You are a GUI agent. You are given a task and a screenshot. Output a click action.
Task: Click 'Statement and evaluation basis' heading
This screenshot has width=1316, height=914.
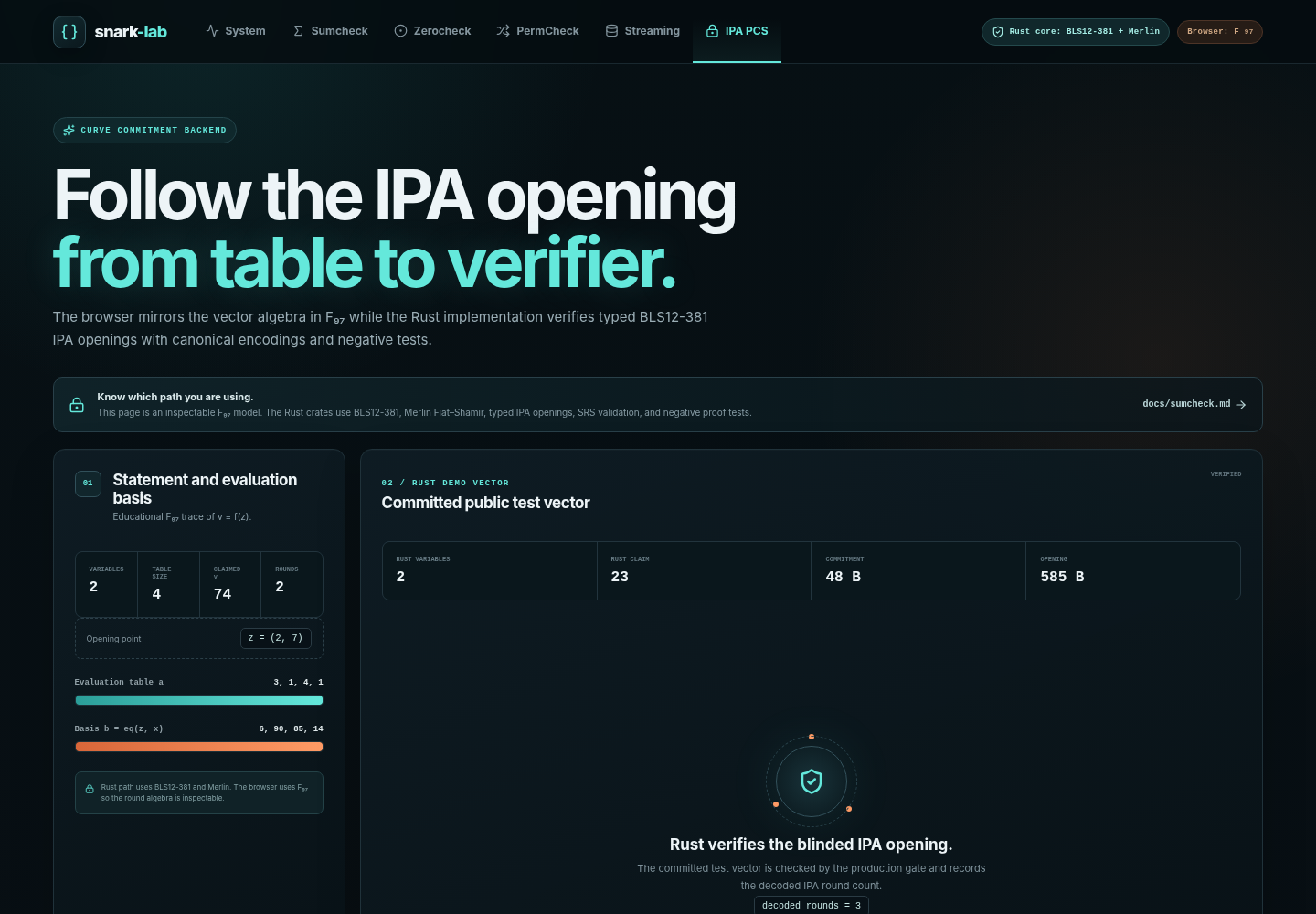pos(205,489)
